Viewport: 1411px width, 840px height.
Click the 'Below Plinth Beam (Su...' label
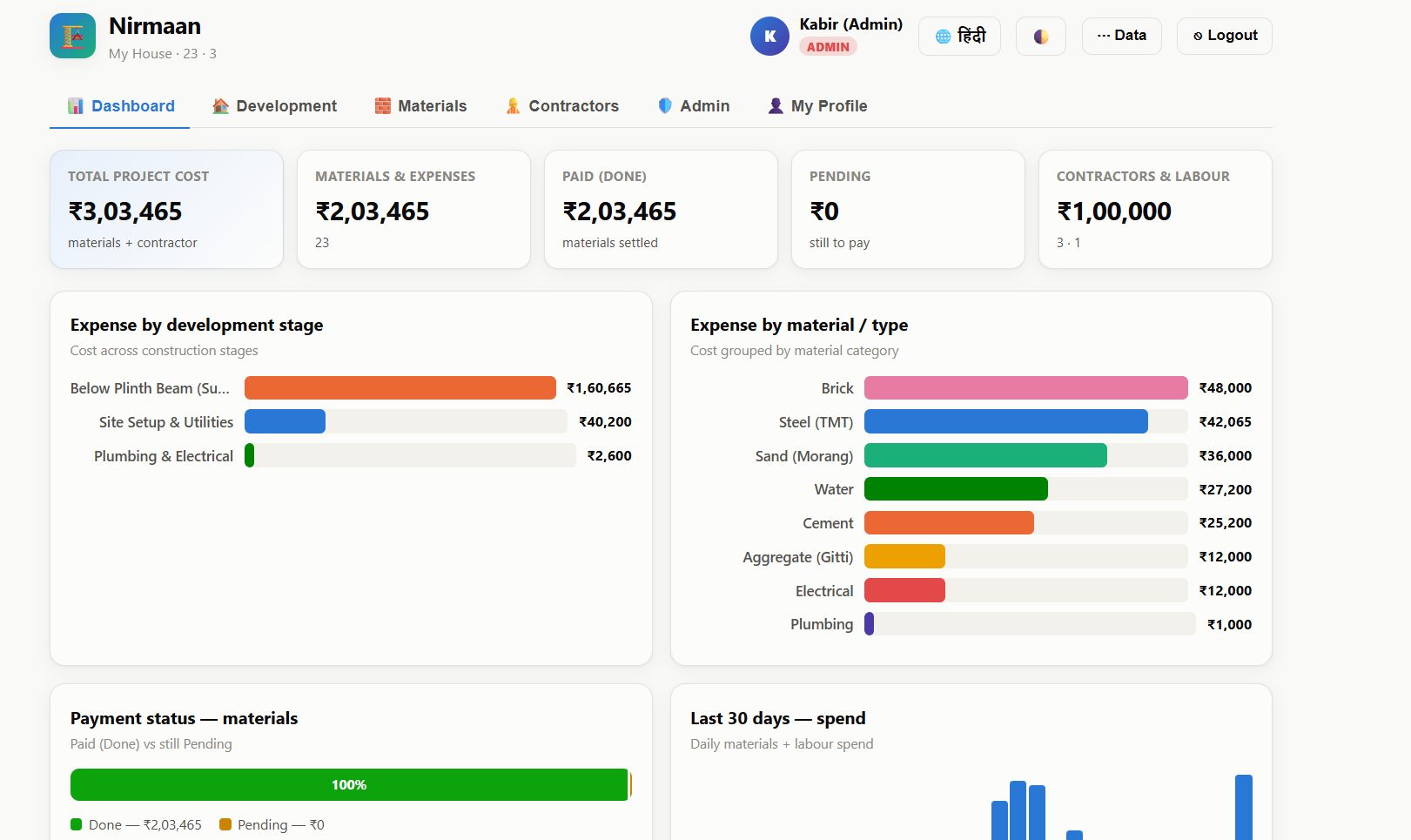[151, 388]
